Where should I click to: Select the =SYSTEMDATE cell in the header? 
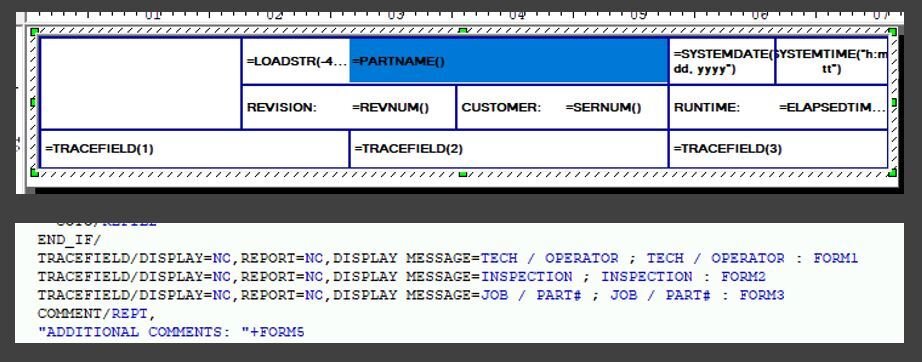(722, 61)
